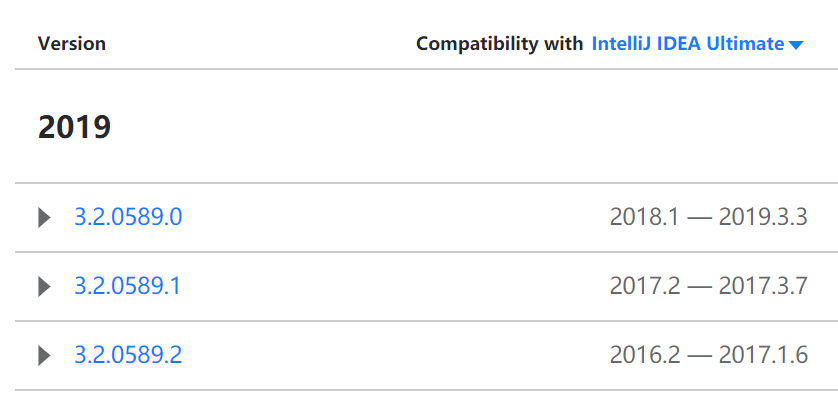Click the 'Compatibility with' label
838x402 pixels.
click(499, 44)
